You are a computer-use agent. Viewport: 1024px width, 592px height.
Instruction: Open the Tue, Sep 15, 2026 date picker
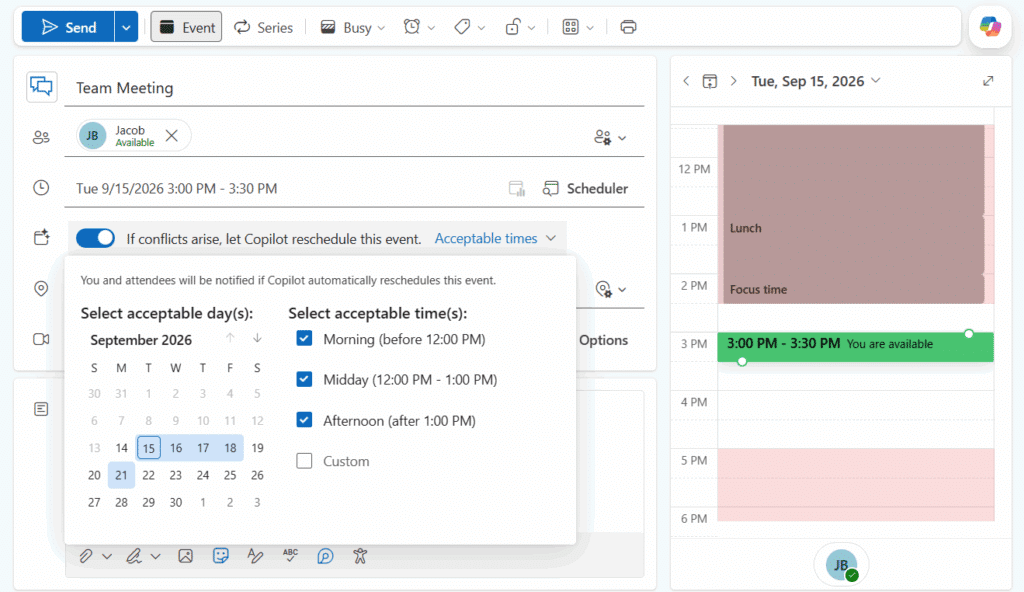816,81
